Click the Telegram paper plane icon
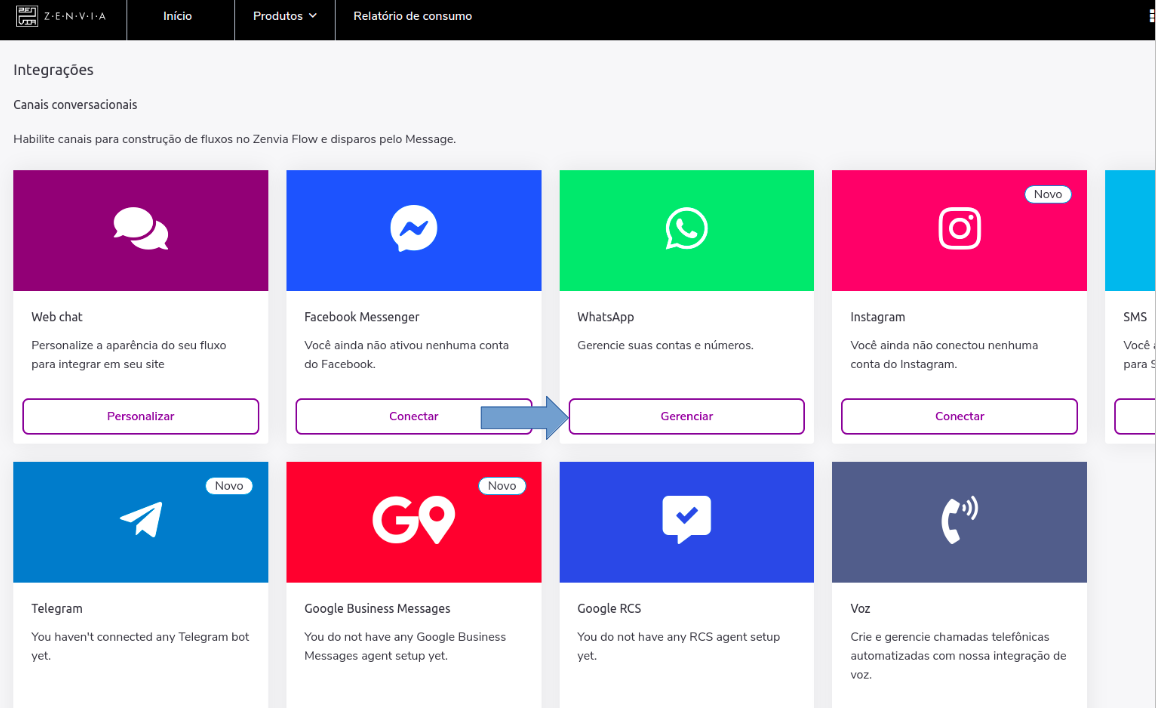The image size is (1156, 711). coord(141,519)
